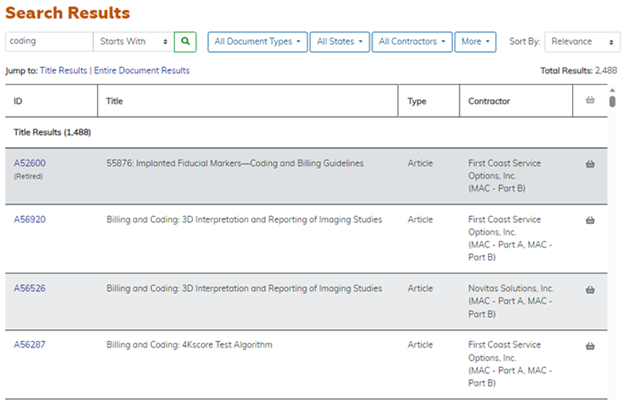Open the All Contractors filter dropdown
Image resolution: width=624 pixels, height=400 pixels.
coord(411,42)
